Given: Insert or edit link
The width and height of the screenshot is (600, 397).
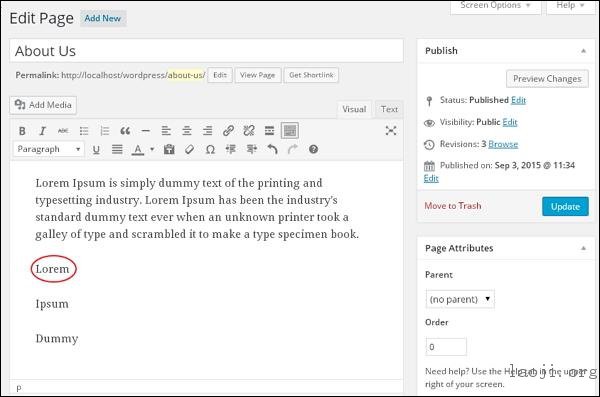Looking at the screenshot, I should coord(228,131).
